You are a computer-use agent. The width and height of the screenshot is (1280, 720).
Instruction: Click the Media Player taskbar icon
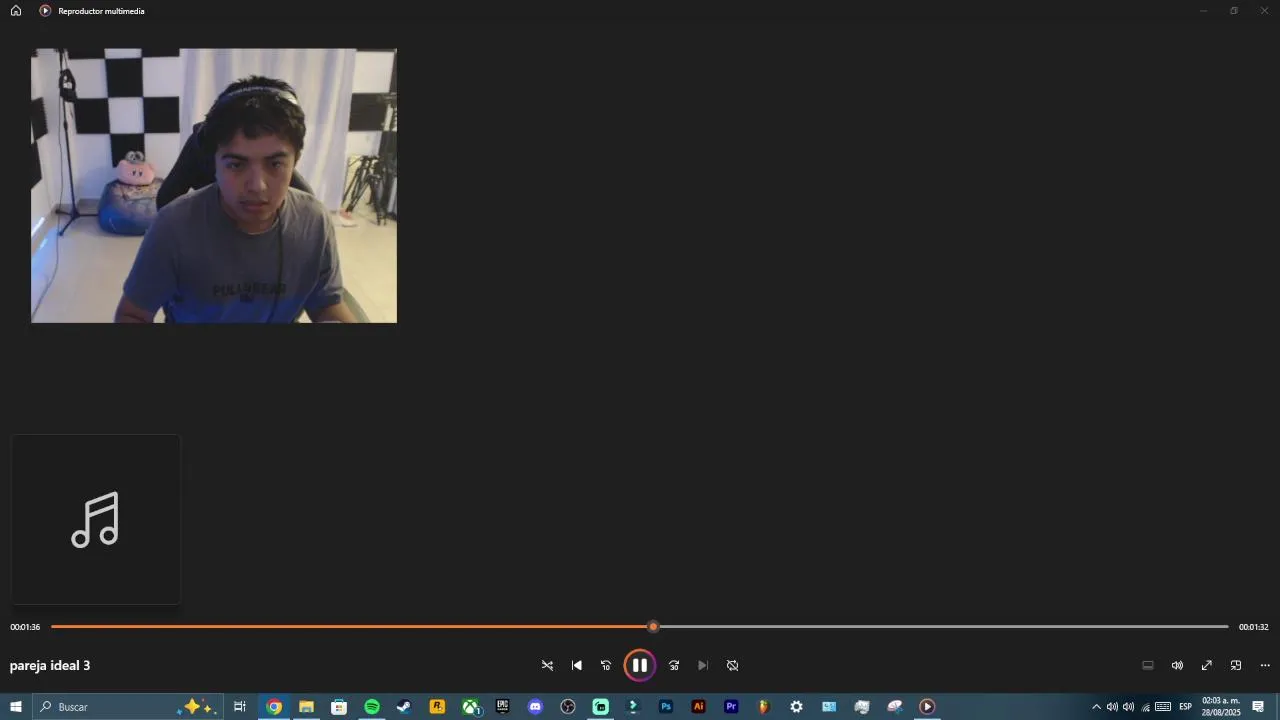pos(927,707)
